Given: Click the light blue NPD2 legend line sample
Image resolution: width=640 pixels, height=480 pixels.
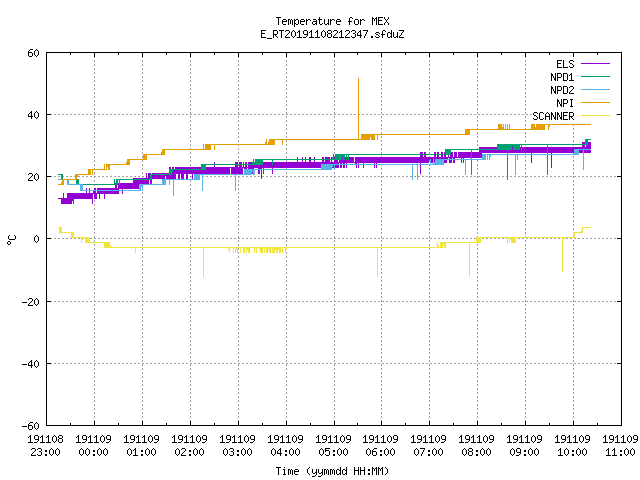Looking at the screenshot, I should [x=595, y=90].
